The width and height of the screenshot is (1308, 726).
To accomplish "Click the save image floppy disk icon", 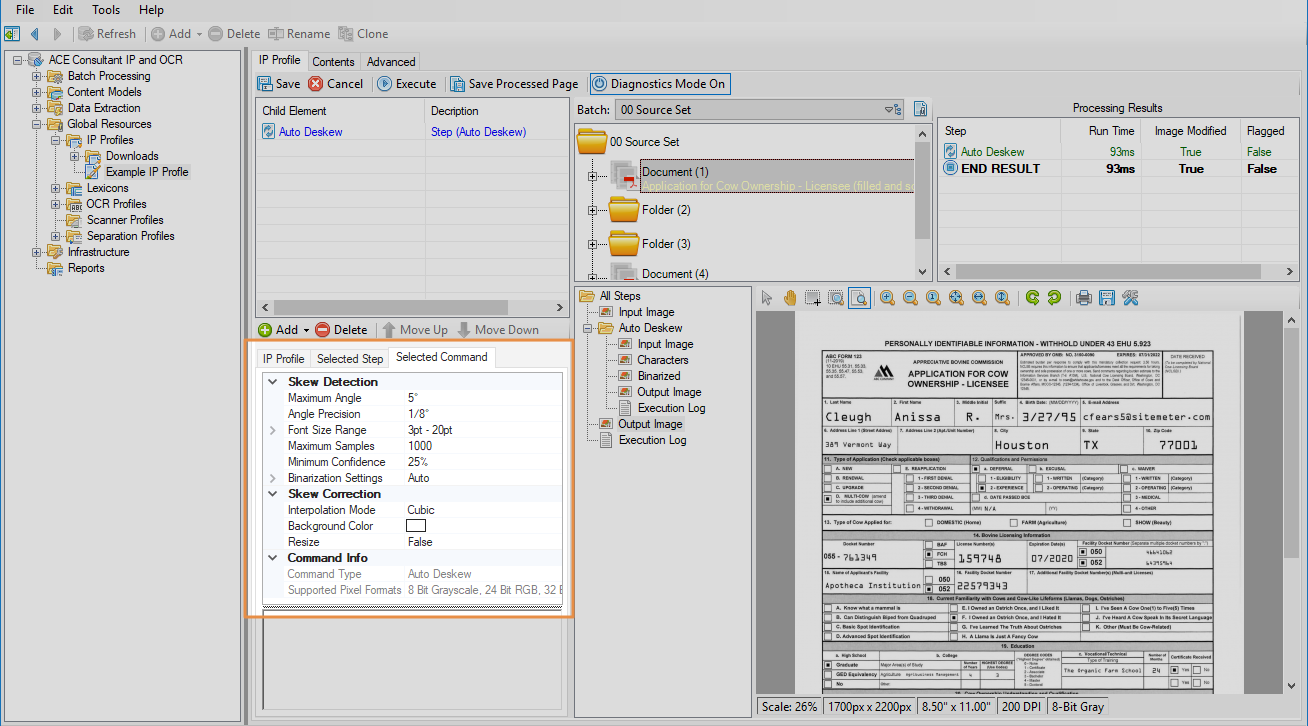I will pos(1107,297).
